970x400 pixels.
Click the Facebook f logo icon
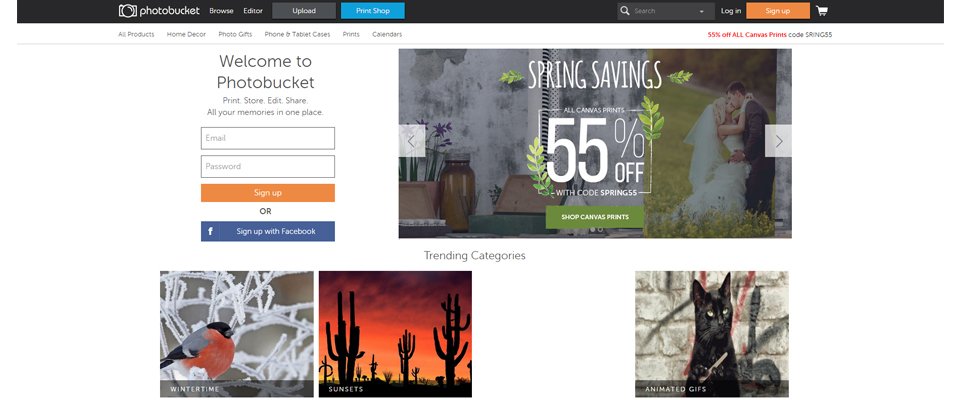210,231
